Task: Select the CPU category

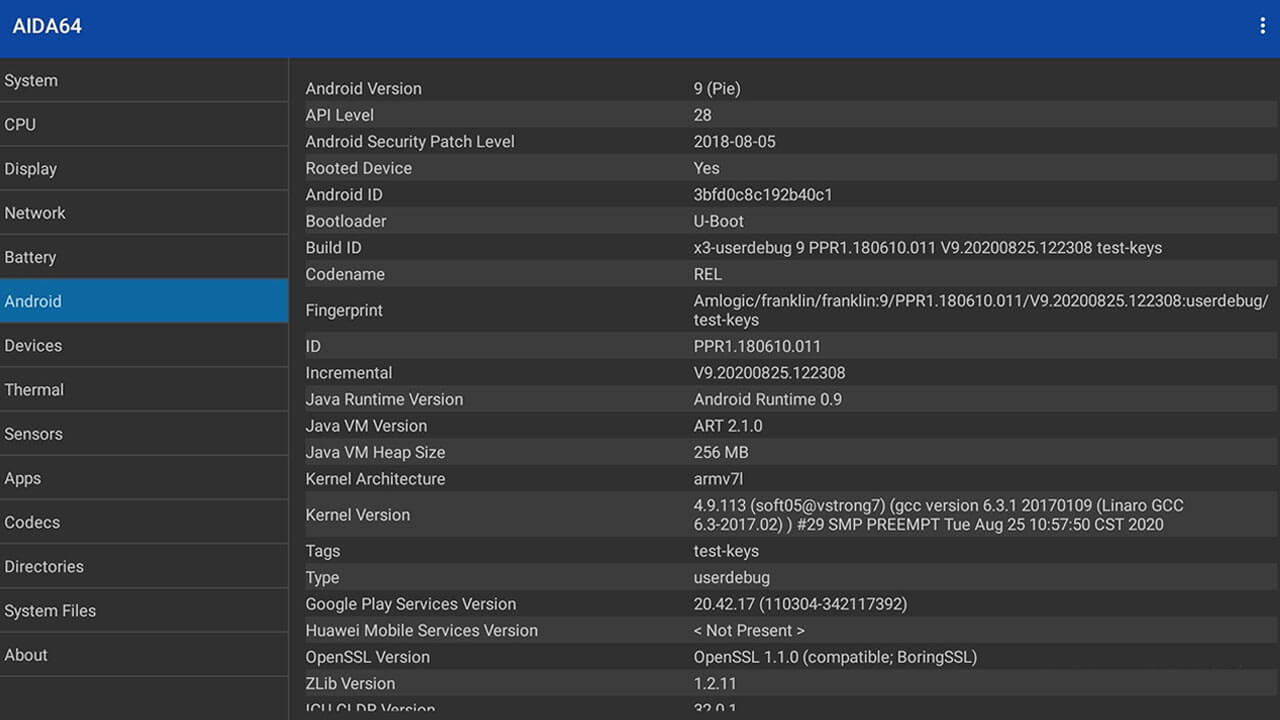Action: click(144, 124)
